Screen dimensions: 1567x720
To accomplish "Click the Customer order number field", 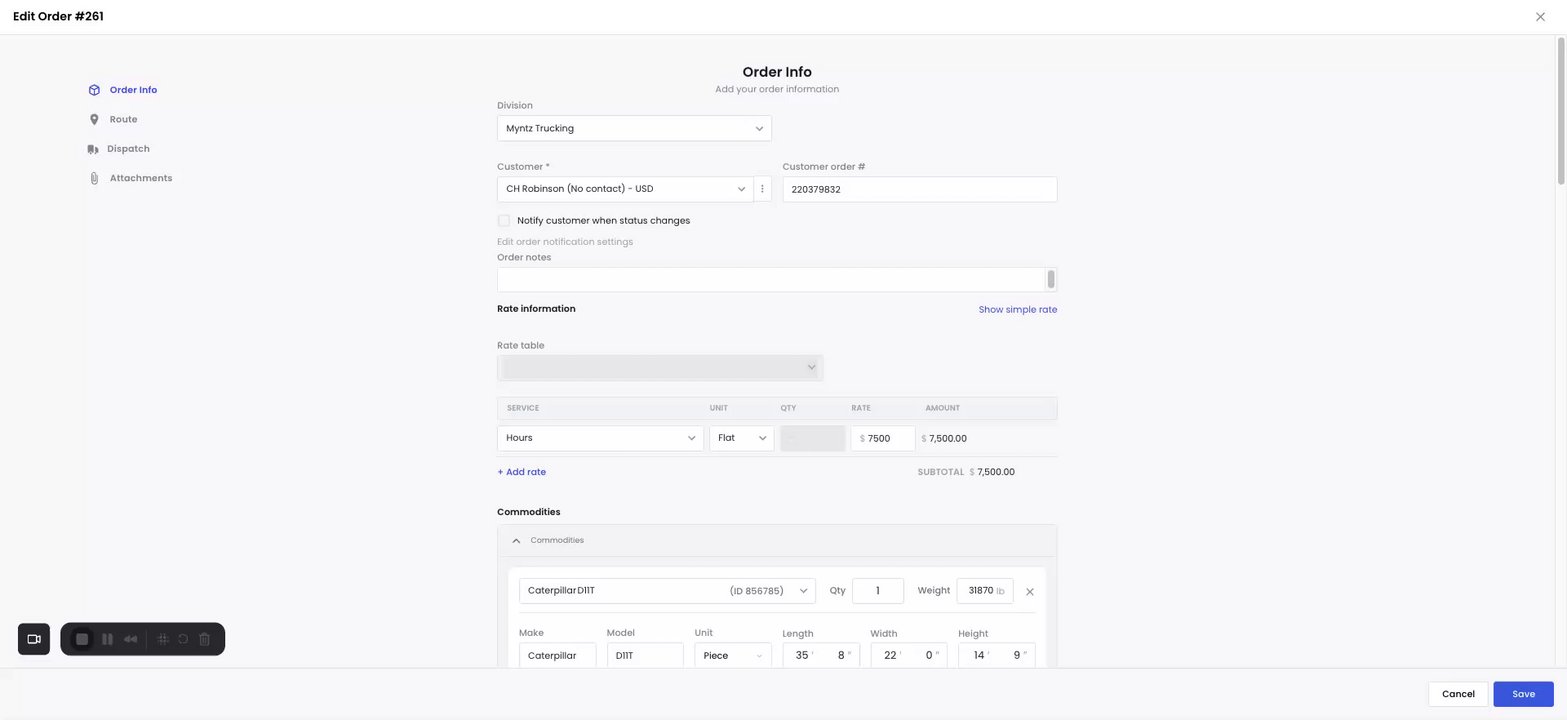I will (x=919, y=189).
